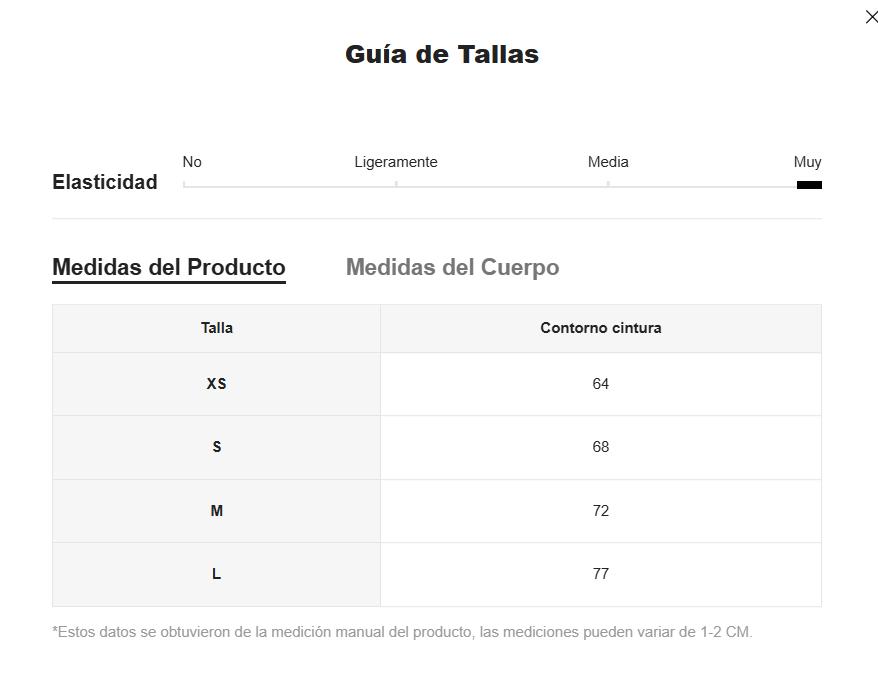Click the manual measurement footnote text
878x674 pixels.
click(x=402, y=632)
